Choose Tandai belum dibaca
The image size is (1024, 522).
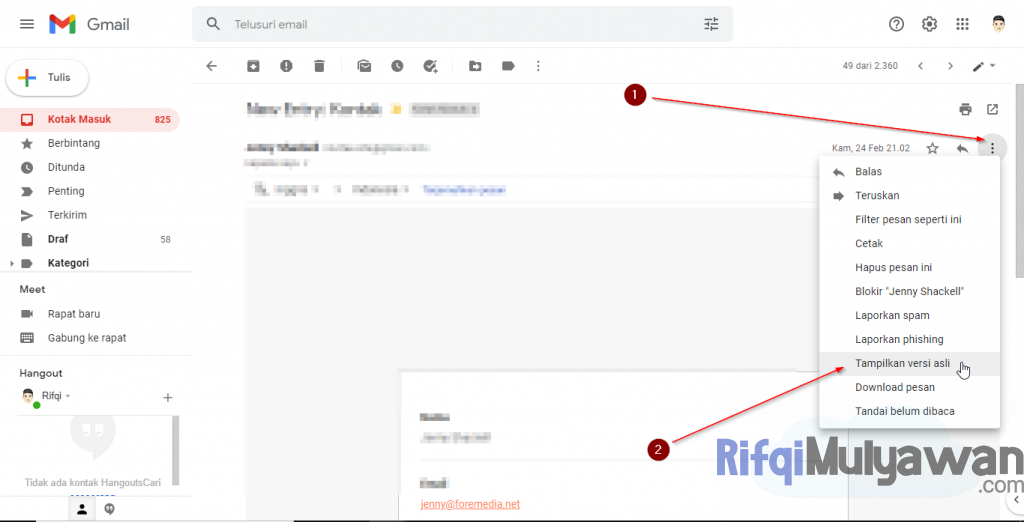[x=909, y=411]
